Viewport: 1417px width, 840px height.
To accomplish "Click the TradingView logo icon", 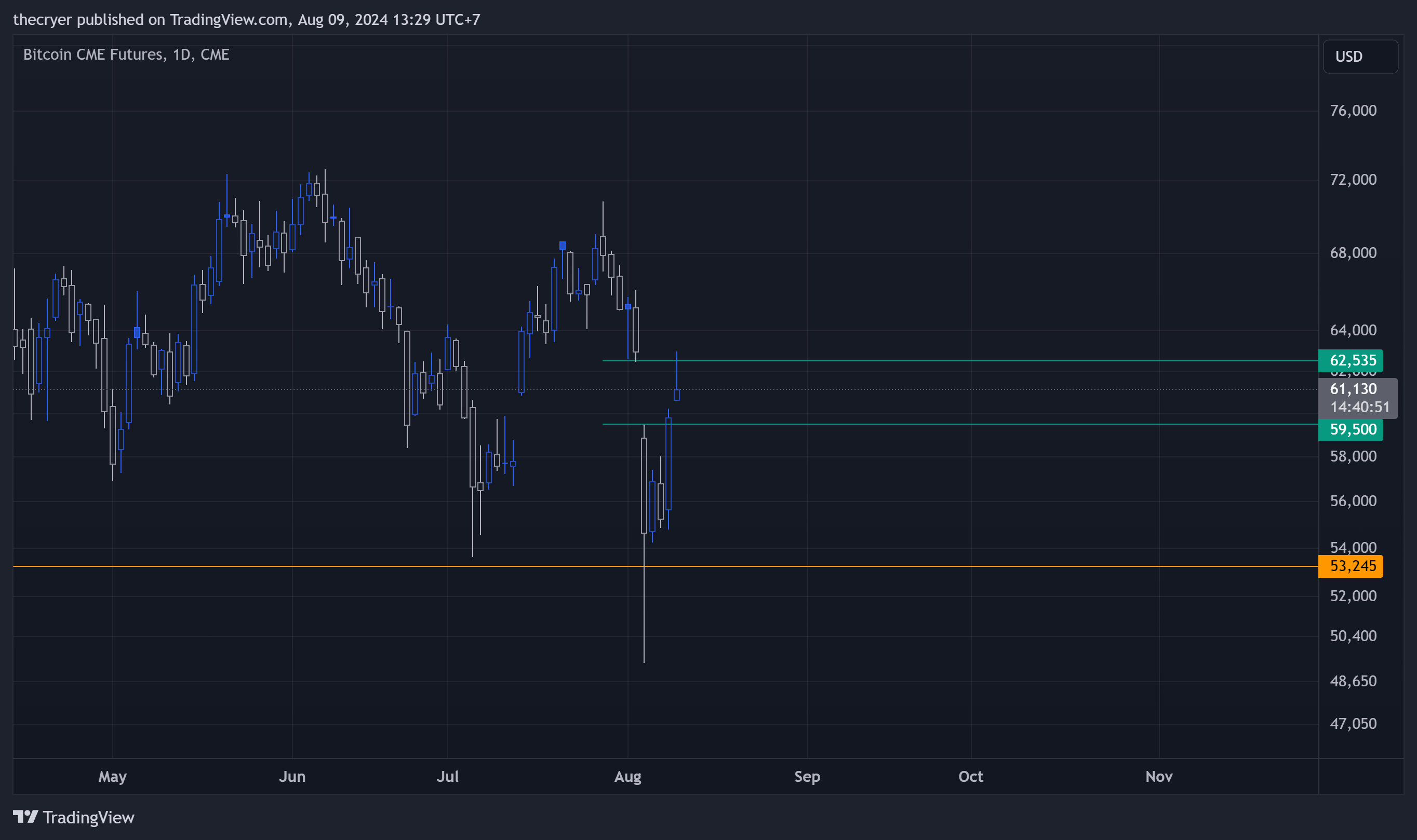I will tap(25, 817).
